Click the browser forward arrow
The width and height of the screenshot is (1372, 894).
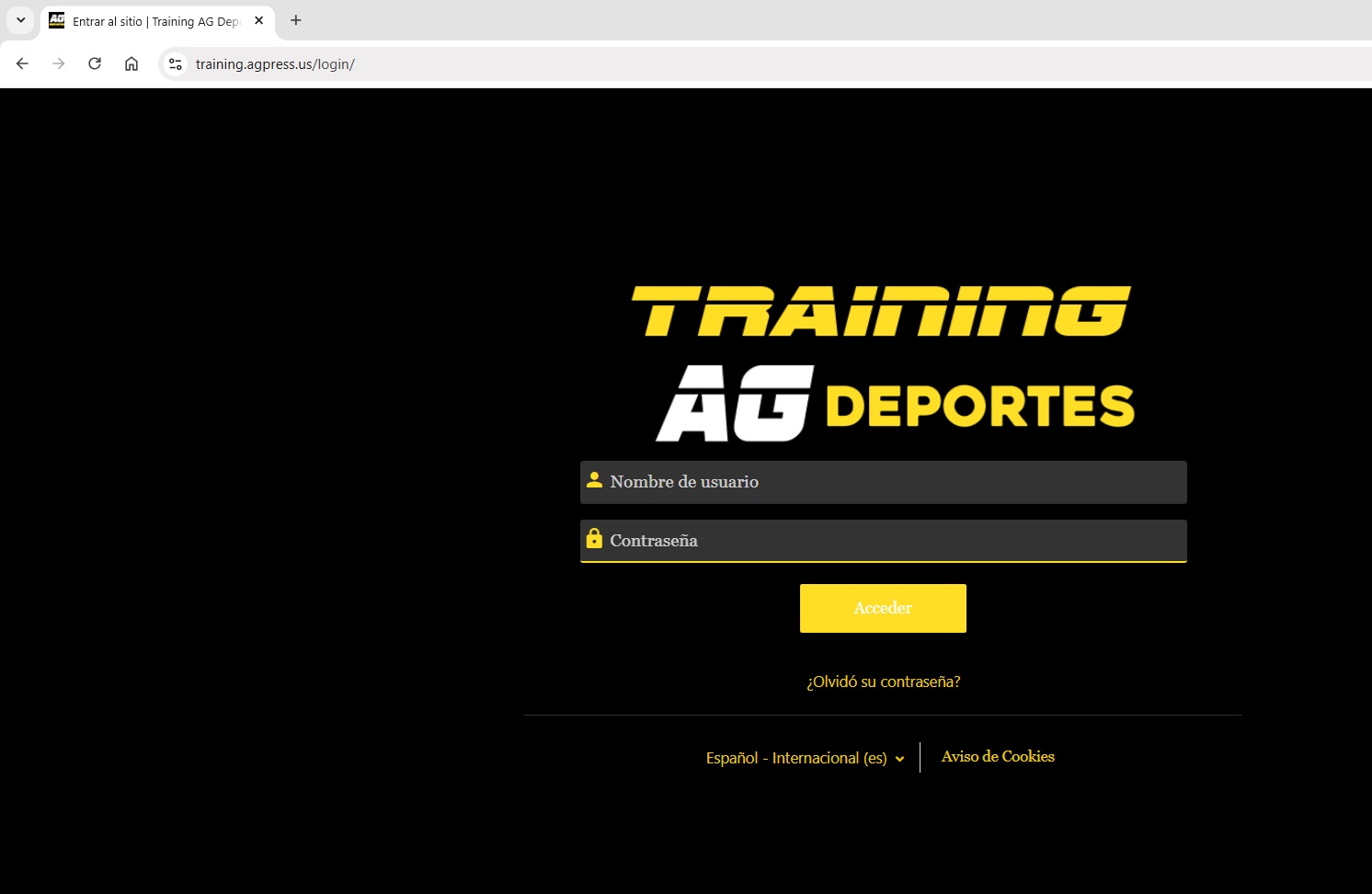tap(59, 63)
